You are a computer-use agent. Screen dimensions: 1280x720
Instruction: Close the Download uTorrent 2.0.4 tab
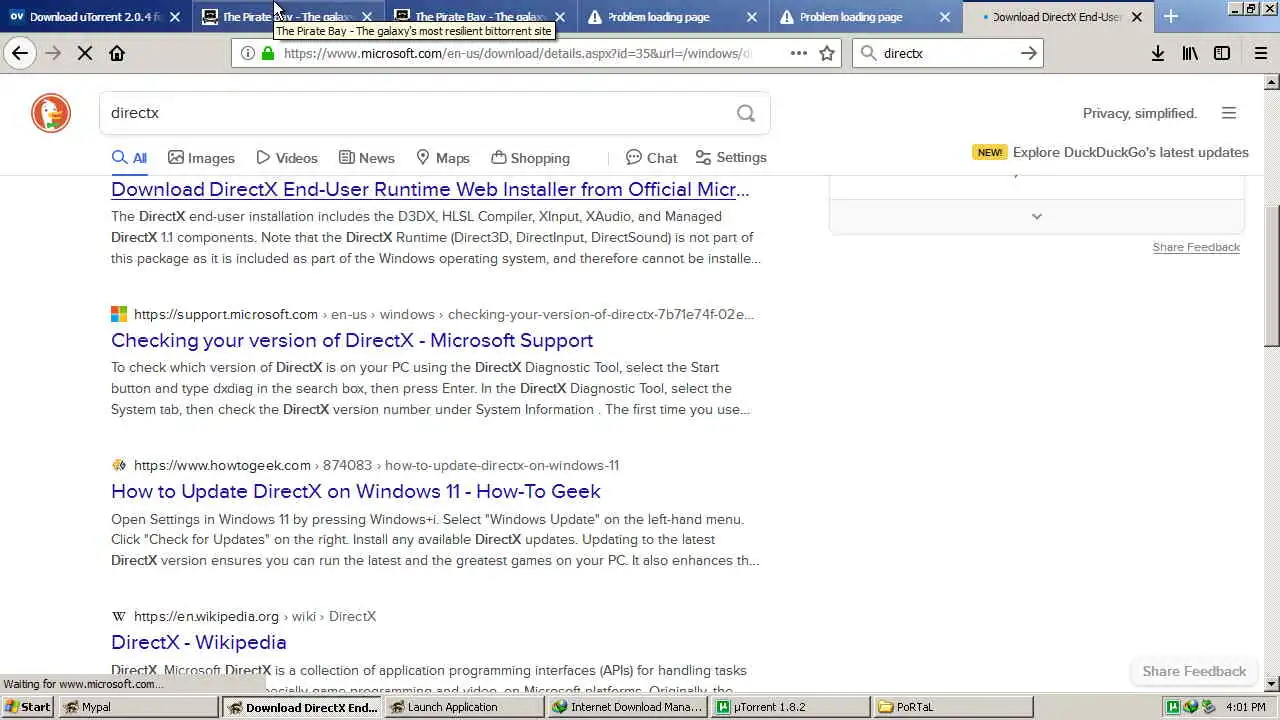click(x=175, y=17)
